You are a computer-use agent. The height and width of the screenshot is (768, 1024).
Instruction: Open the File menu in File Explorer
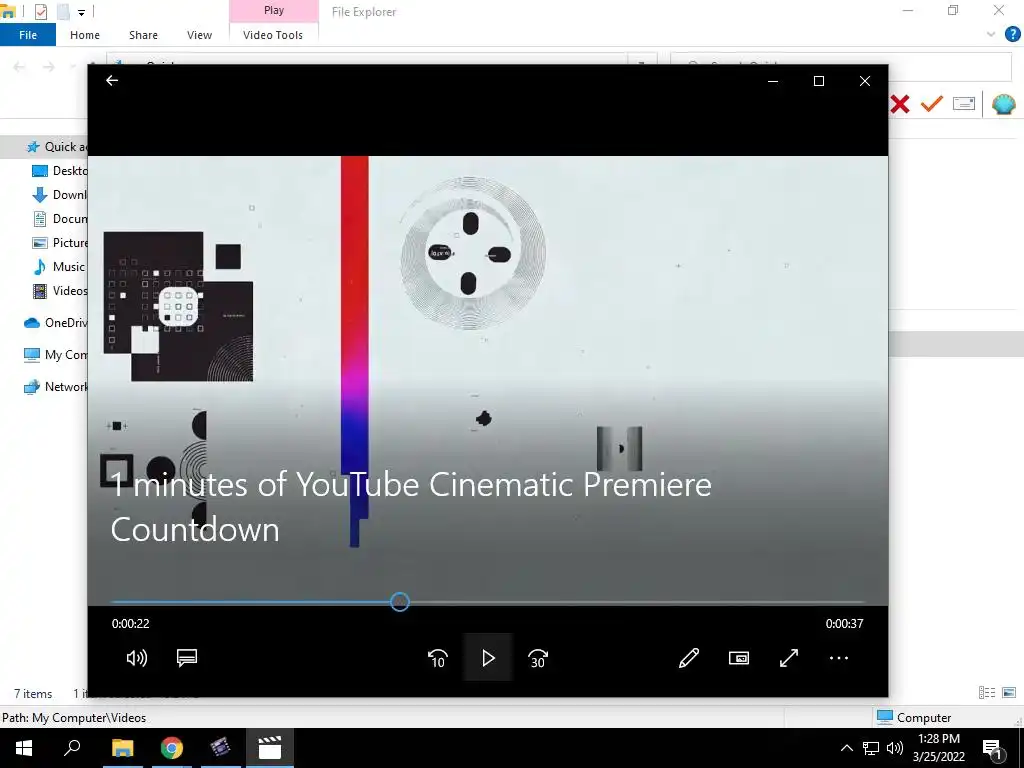click(x=28, y=35)
